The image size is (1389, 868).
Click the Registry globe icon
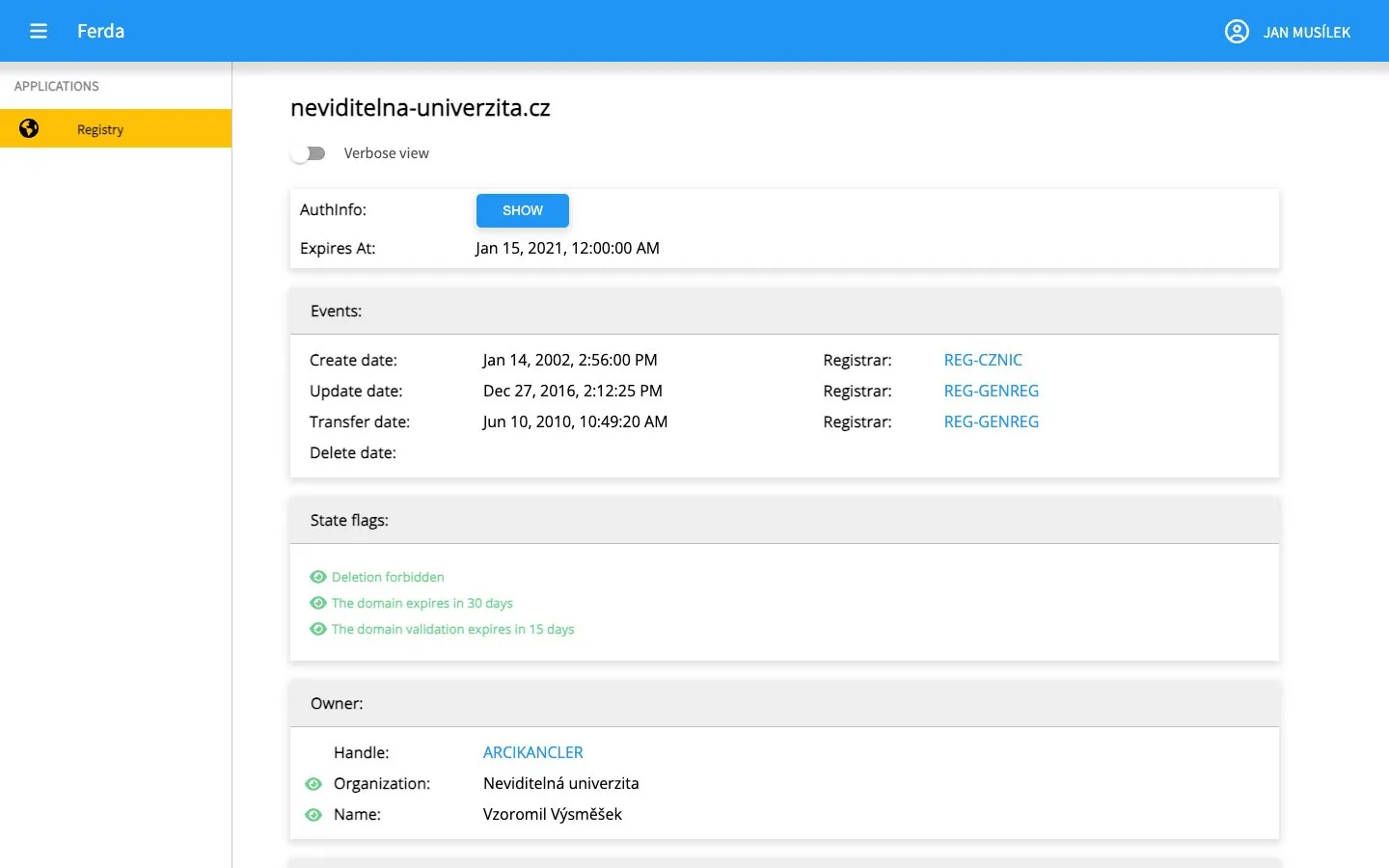click(29, 128)
